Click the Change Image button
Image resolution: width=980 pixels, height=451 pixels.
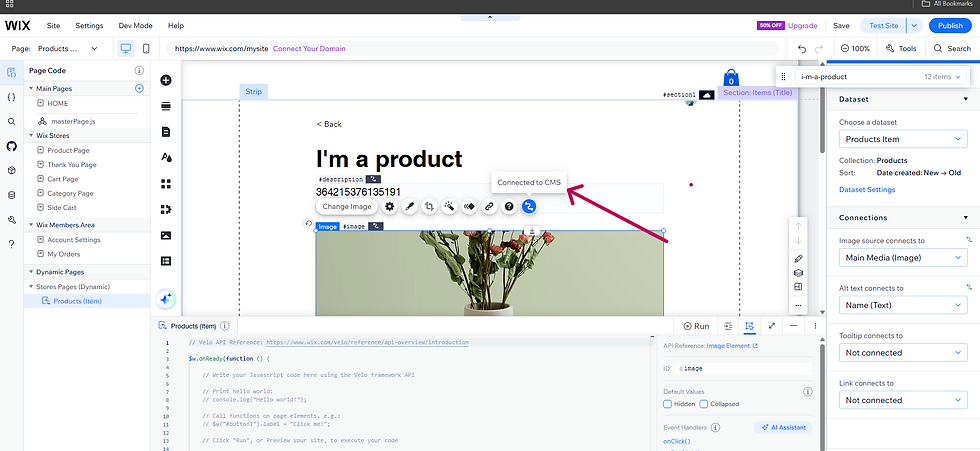347,207
